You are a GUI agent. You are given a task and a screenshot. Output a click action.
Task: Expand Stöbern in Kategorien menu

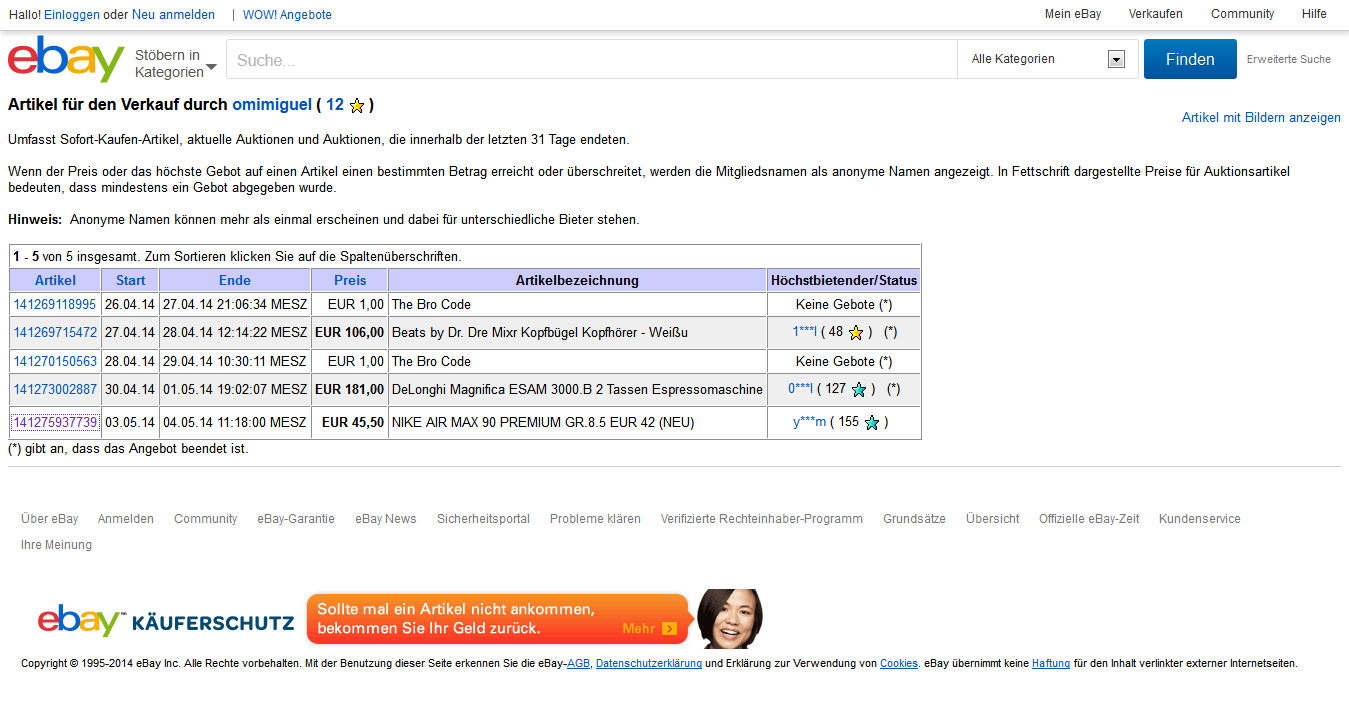click(176, 63)
